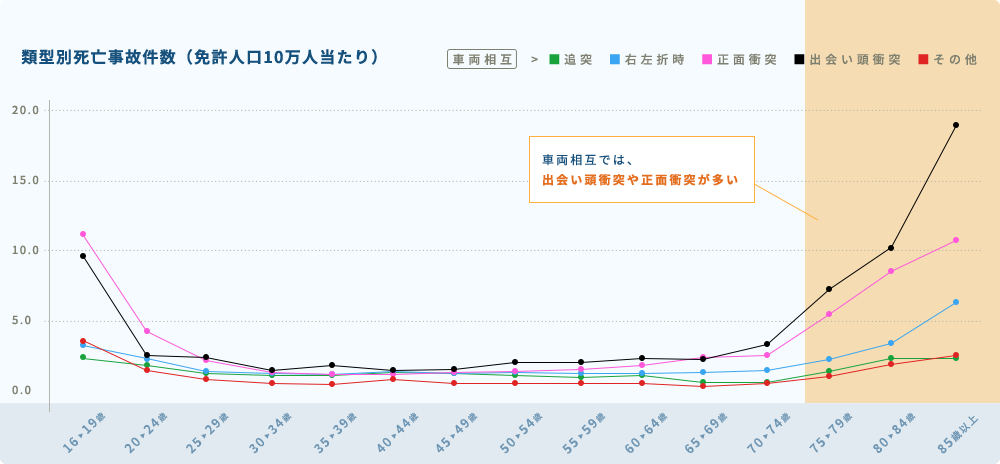Click the pink 正面衝突 legend swatch
This screenshot has height=464, width=1000.
pos(707,59)
